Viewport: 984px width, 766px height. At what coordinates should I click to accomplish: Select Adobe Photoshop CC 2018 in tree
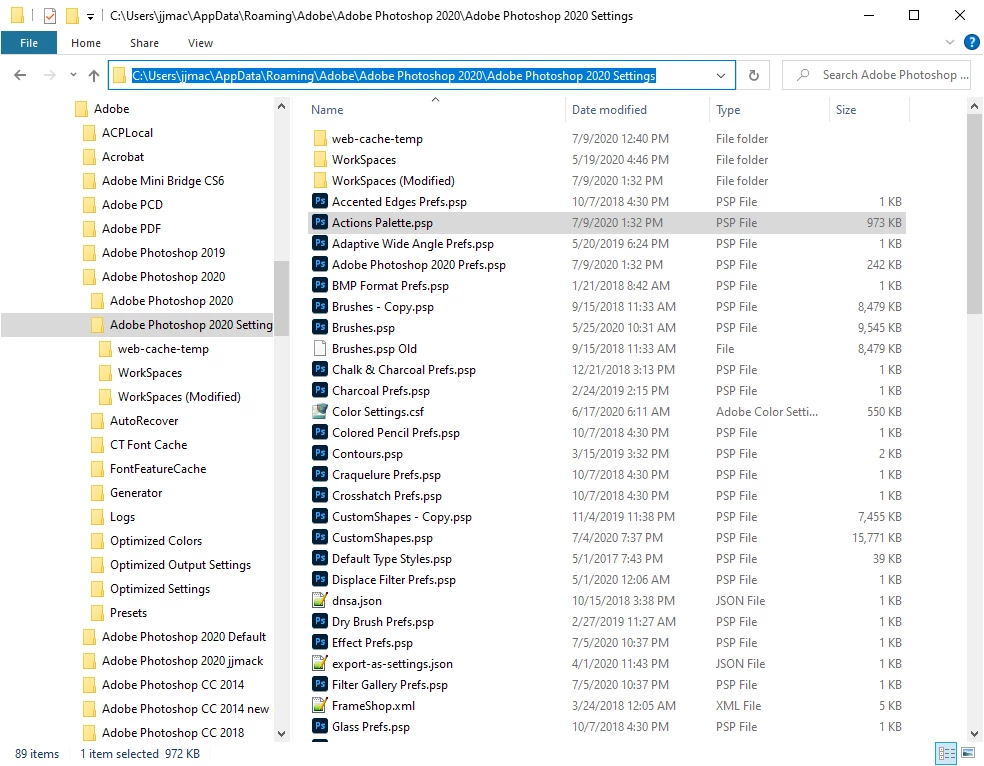click(173, 732)
